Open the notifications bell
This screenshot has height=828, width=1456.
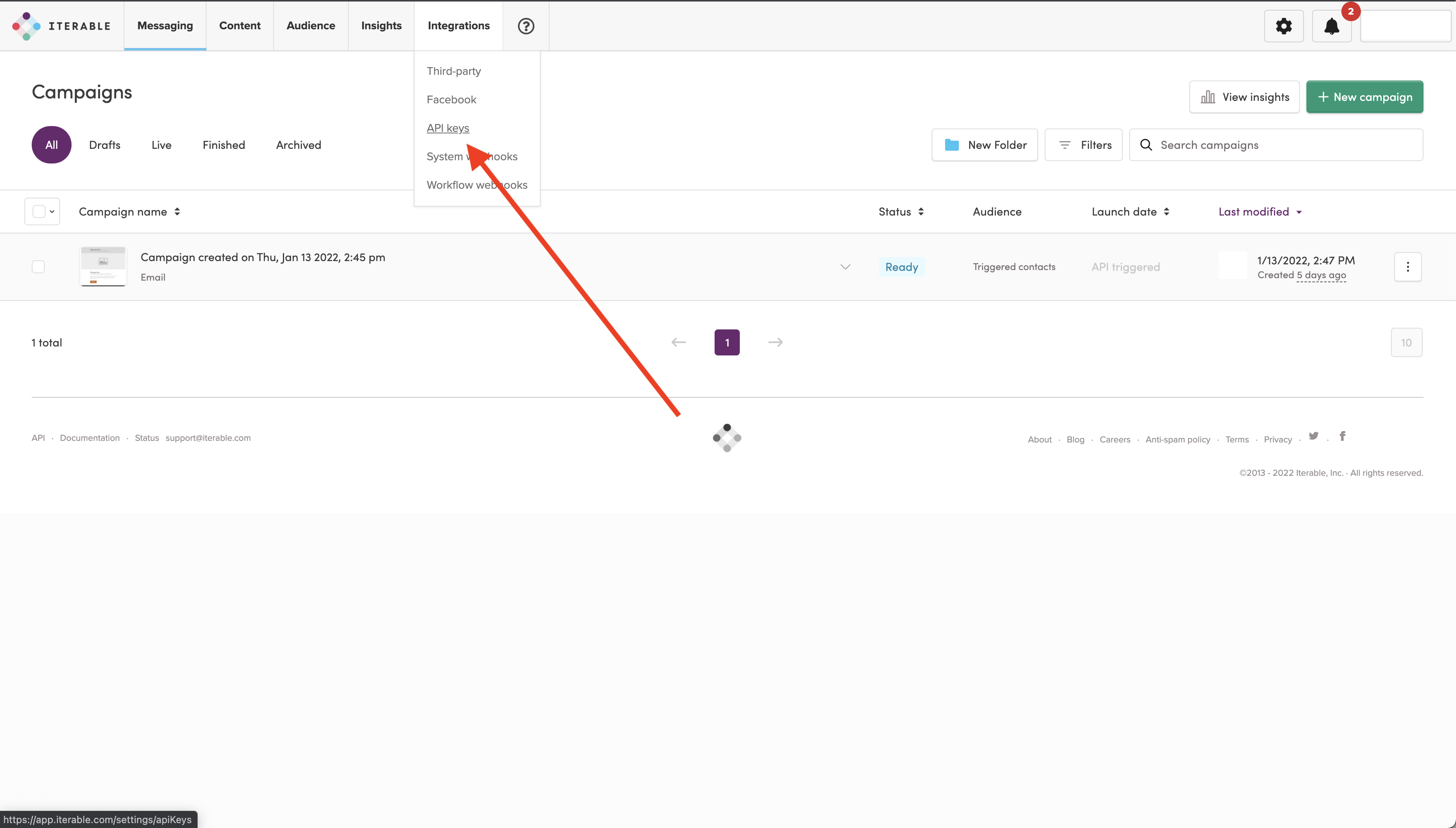point(1331,26)
